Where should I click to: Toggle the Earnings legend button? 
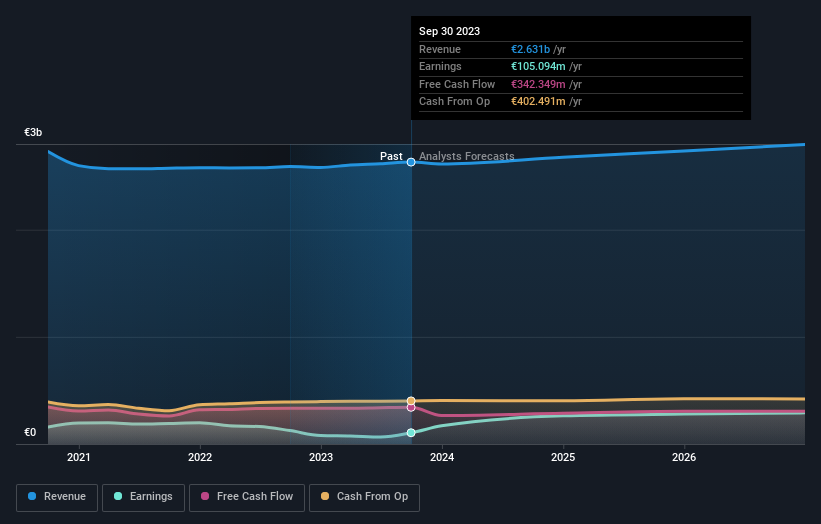[143, 497]
